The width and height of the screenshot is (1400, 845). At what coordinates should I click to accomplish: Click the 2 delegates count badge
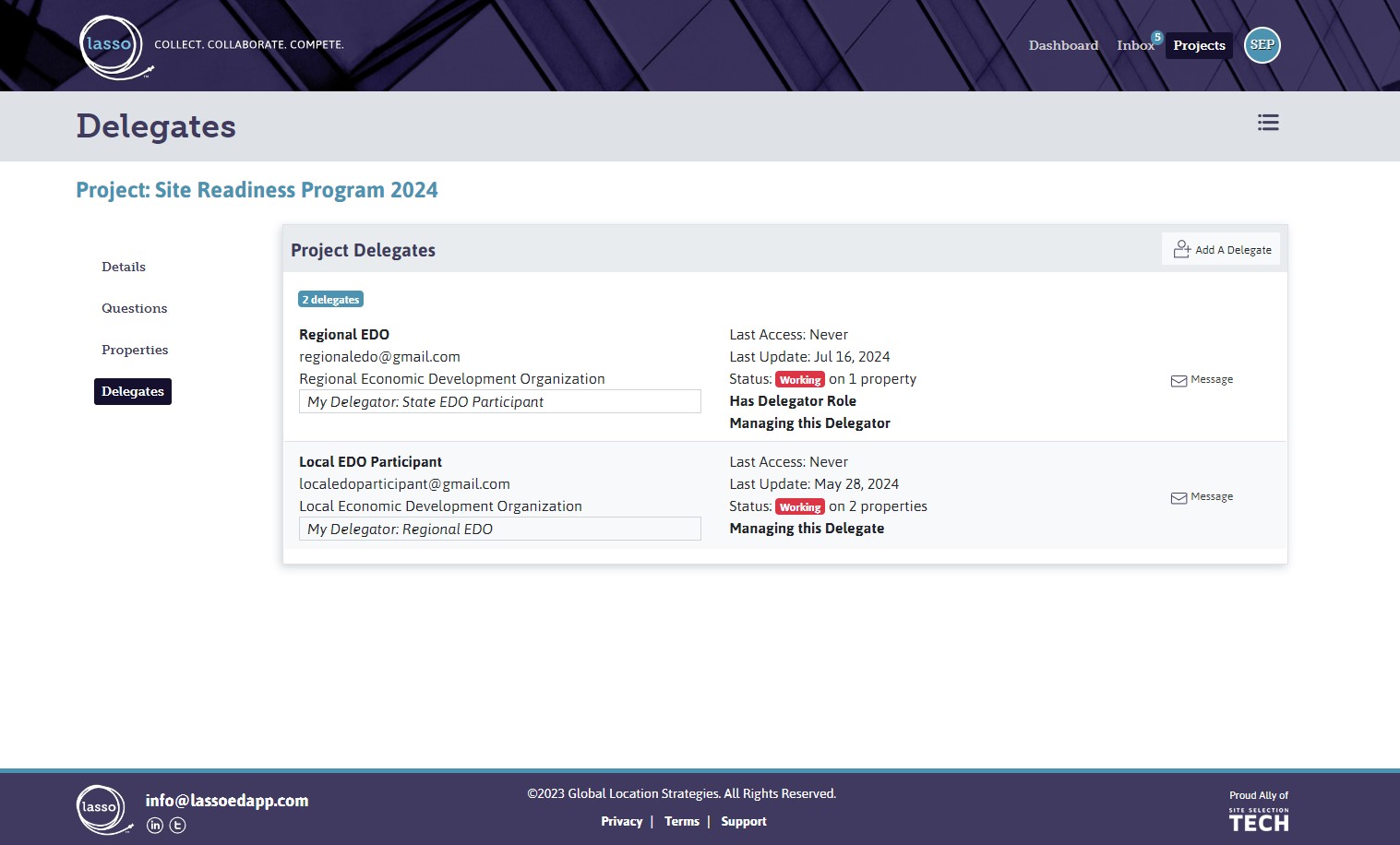click(330, 299)
